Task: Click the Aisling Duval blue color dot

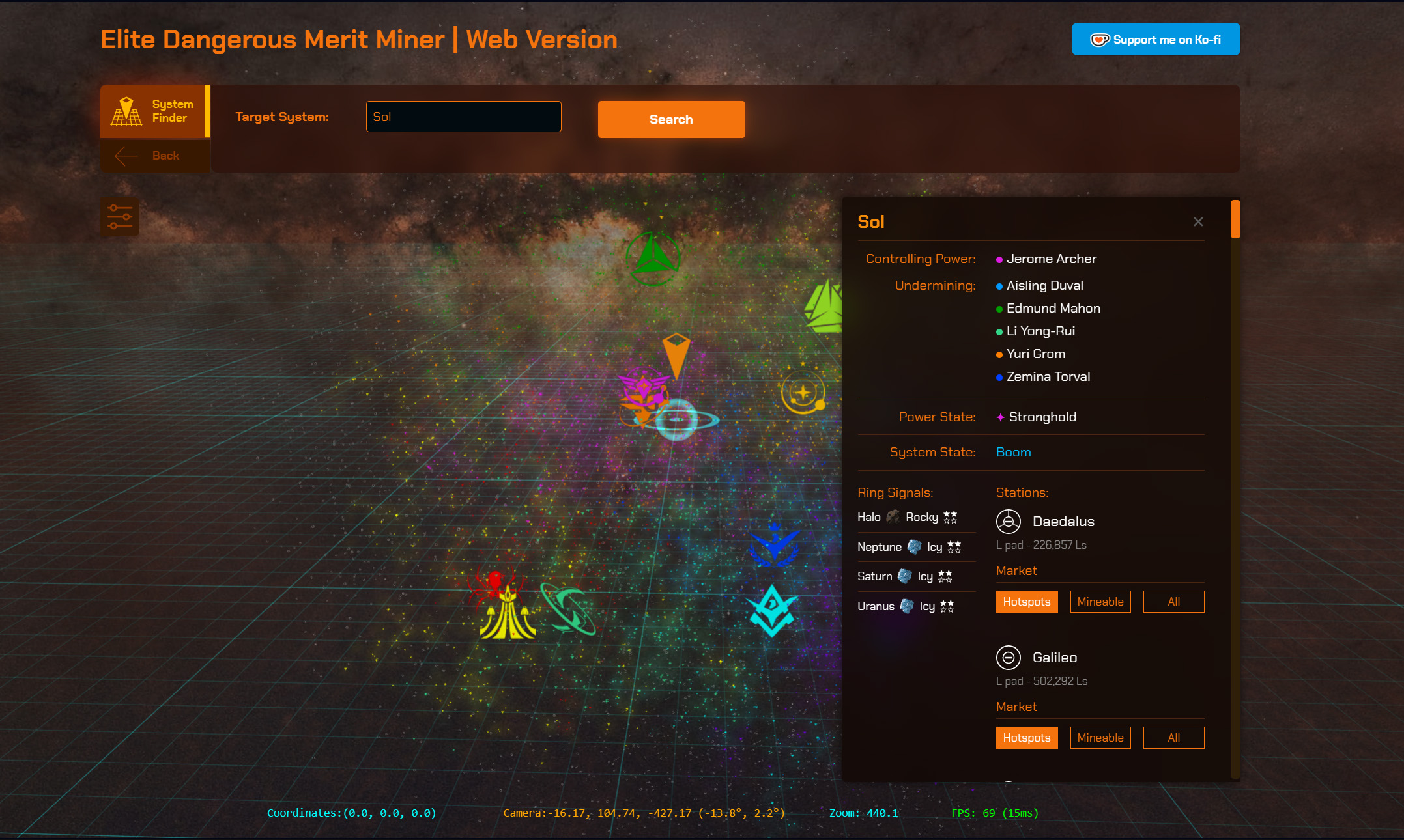Action: click(x=999, y=287)
